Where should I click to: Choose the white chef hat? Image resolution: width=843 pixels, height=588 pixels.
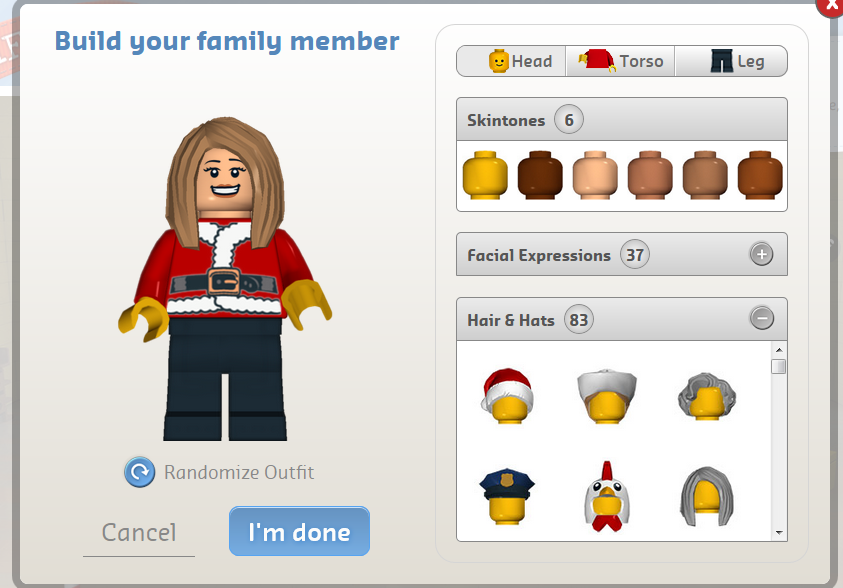coord(607,396)
